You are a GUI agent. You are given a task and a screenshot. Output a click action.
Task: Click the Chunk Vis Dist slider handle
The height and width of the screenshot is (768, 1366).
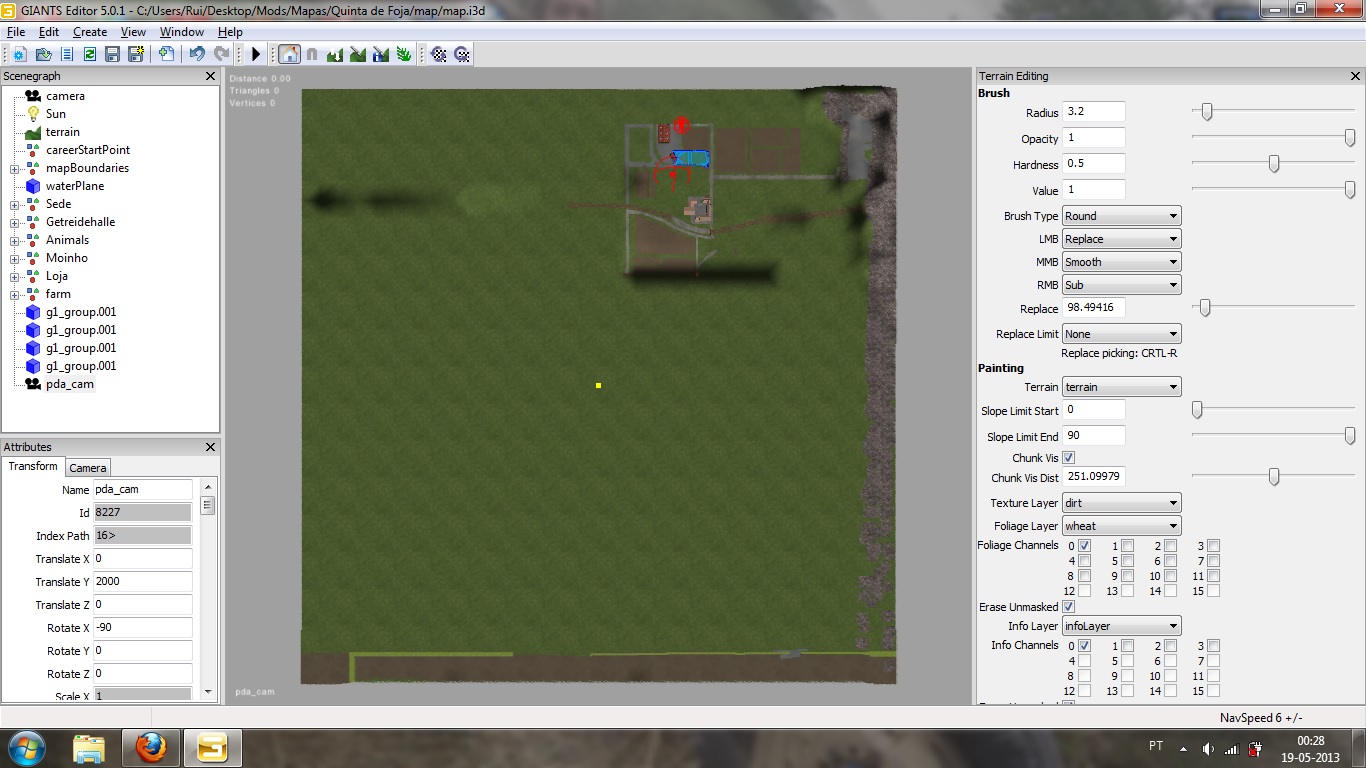tap(1274, 477)
